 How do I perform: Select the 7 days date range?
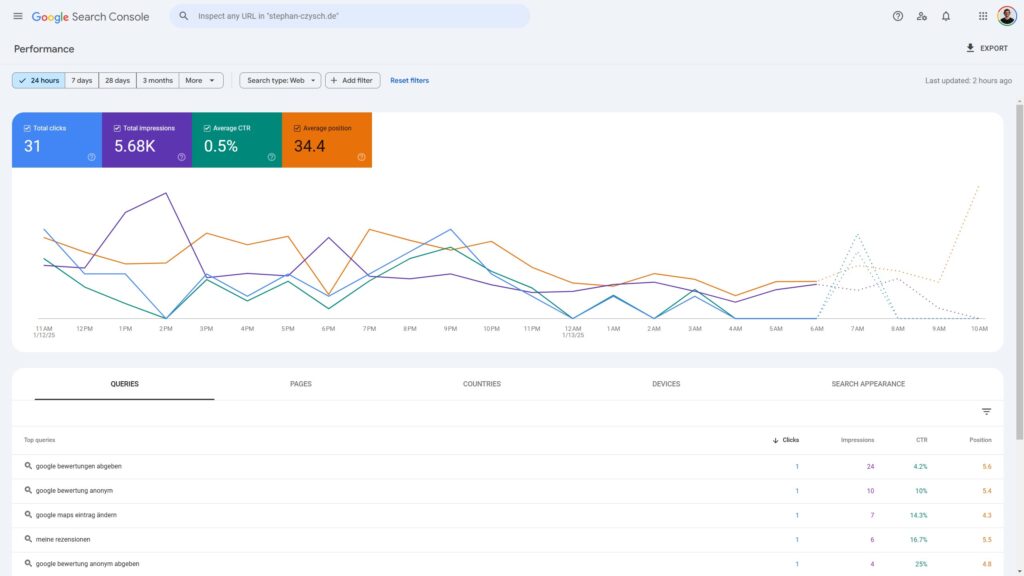pyautogui.click(x=82, y=80)
